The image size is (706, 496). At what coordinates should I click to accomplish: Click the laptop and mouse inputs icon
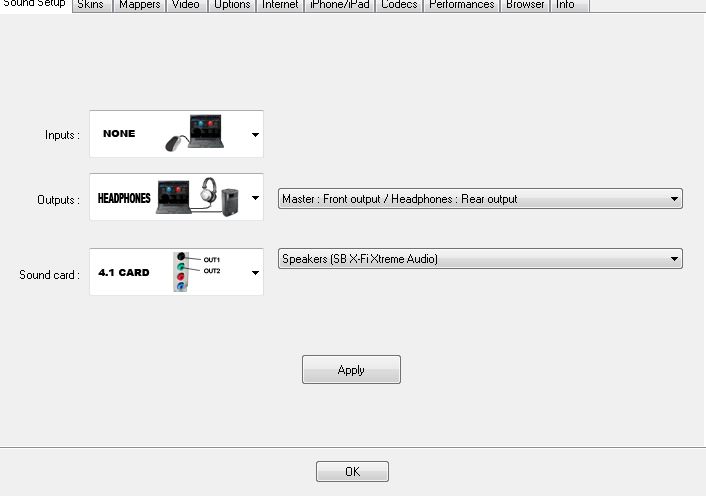[195, 133]
